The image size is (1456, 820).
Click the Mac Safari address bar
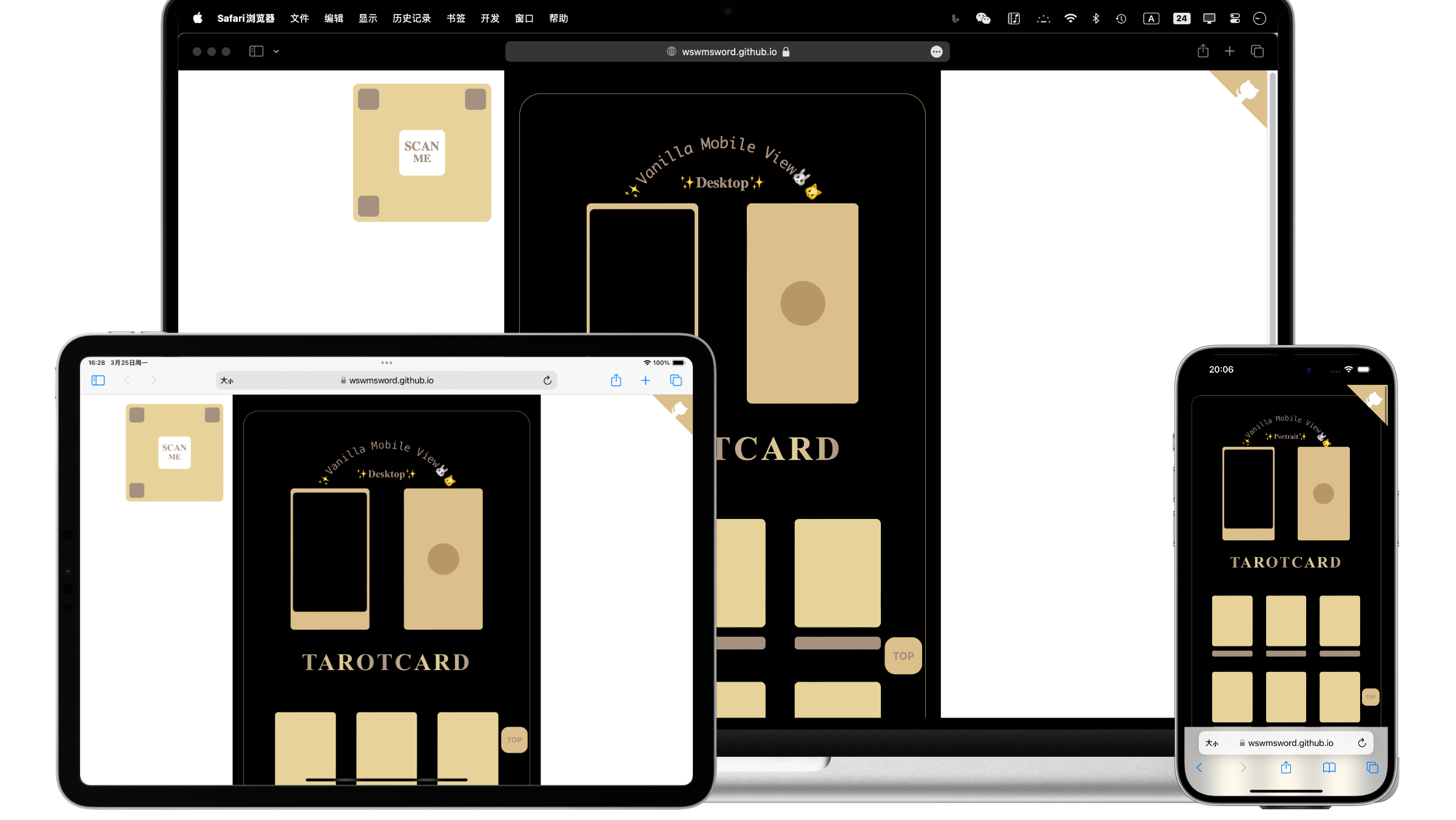[727, 52]
